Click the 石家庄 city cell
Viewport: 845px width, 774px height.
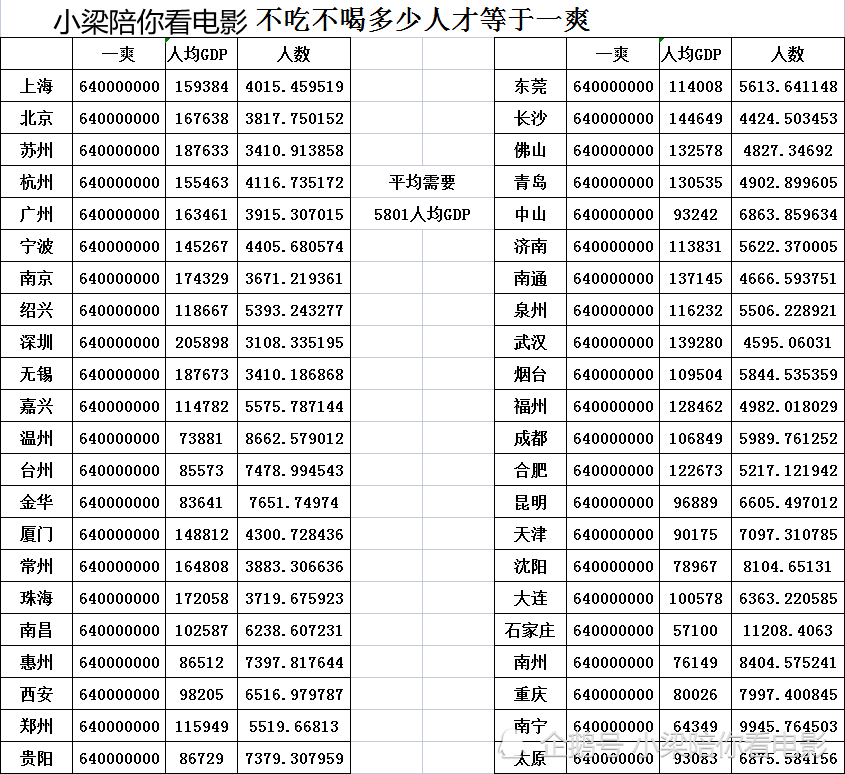[530, 630]
